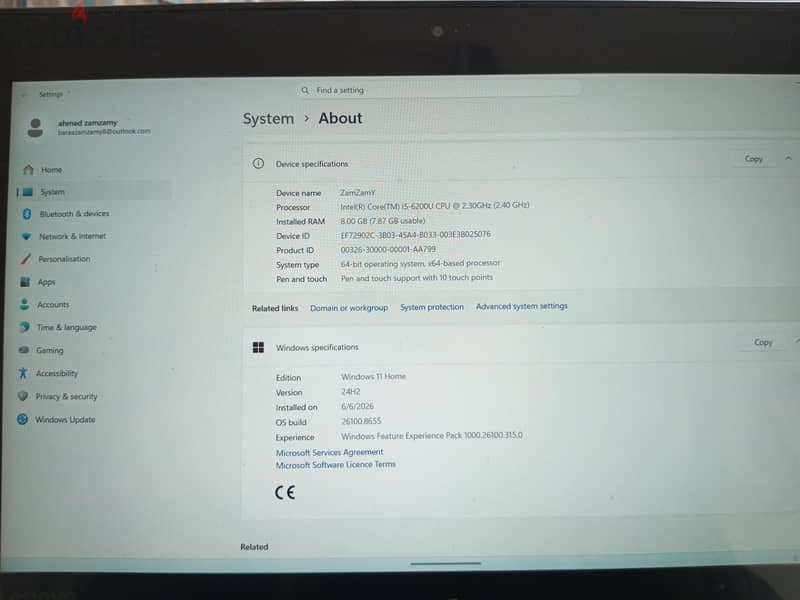Open Advanced system settings link
The height and width of the screenshot is (600, 800).
pyautogui.click(x=521, y=306)
